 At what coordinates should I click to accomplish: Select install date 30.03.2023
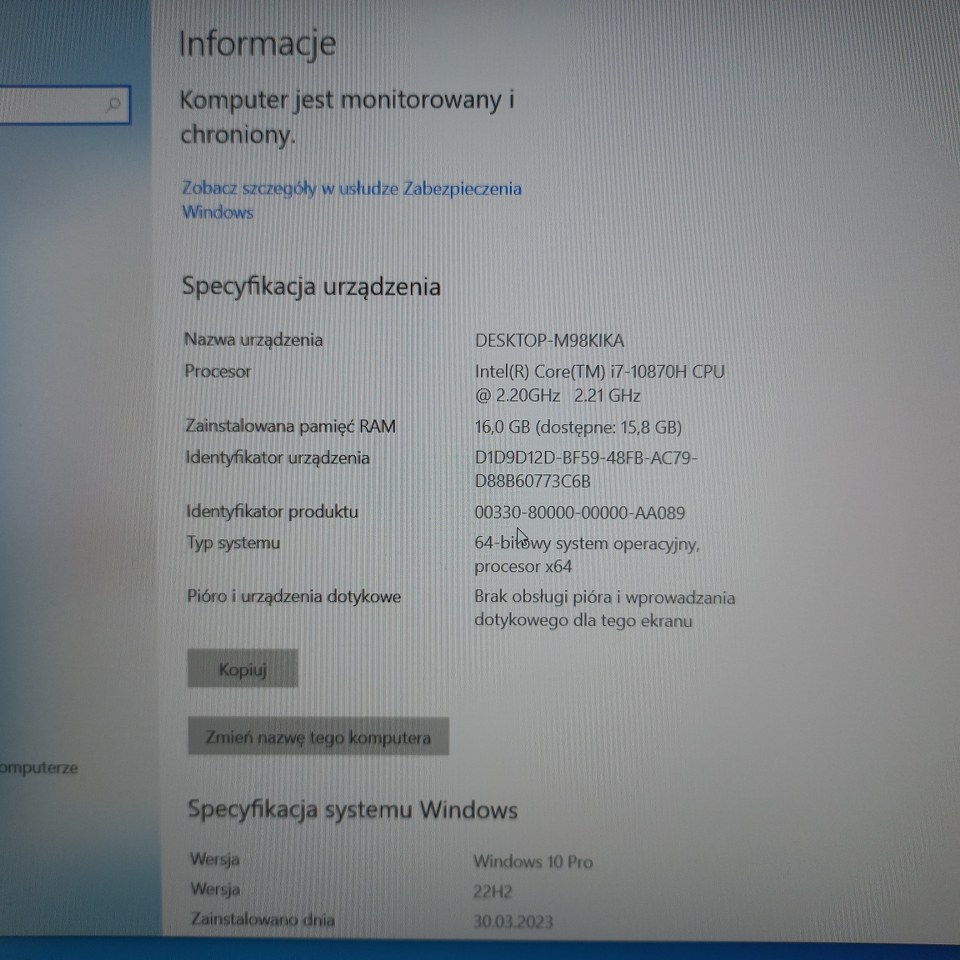point(513,921)
